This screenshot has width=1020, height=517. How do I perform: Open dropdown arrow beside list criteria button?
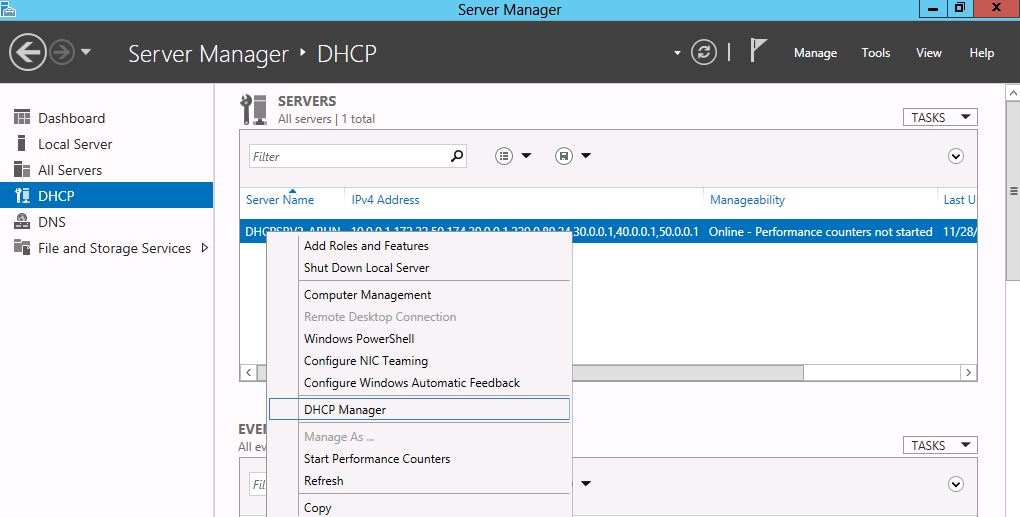[526, 155]
